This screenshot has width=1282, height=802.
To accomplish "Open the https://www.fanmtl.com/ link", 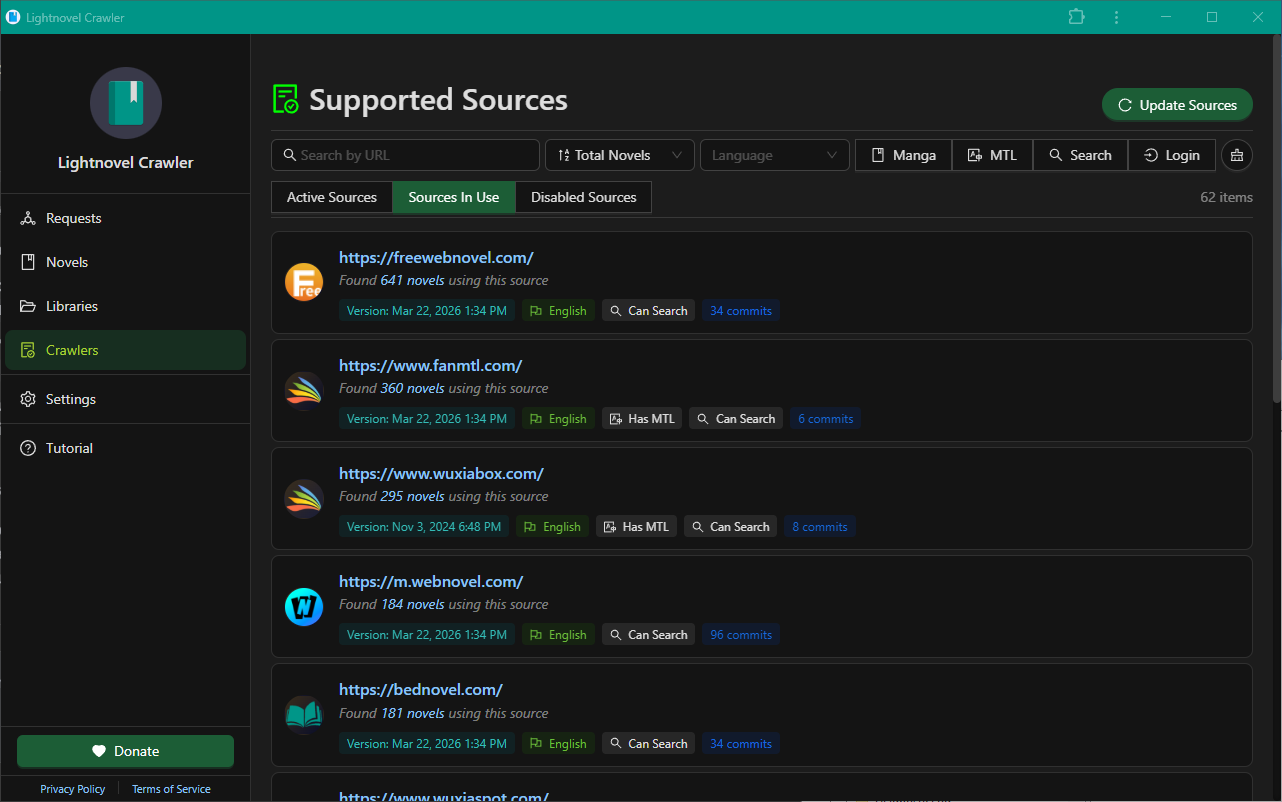I will click(430, 365).
